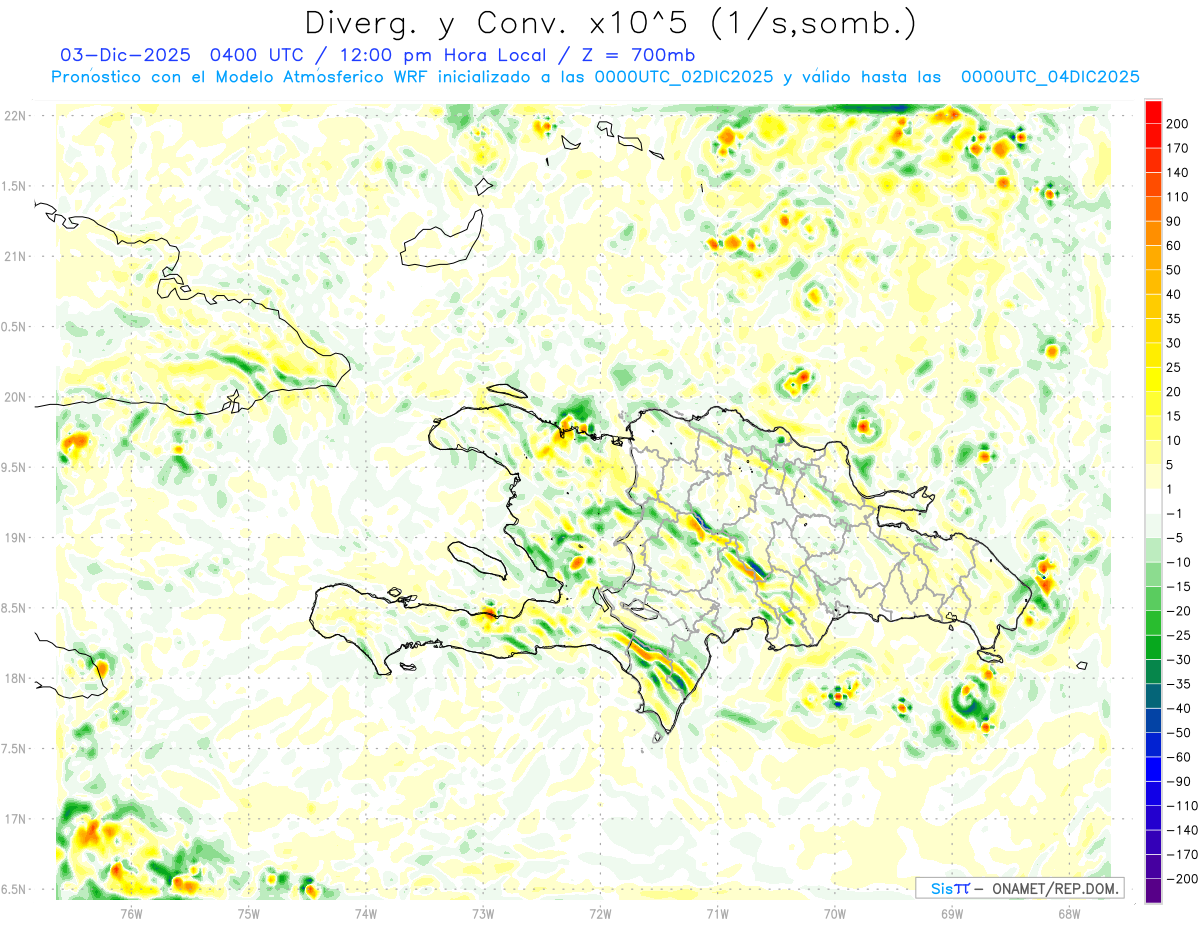This screenshot has height=927, width=1200.
Task: Click the '-200' value on the color scale
Action: (x=1184, y=878)
